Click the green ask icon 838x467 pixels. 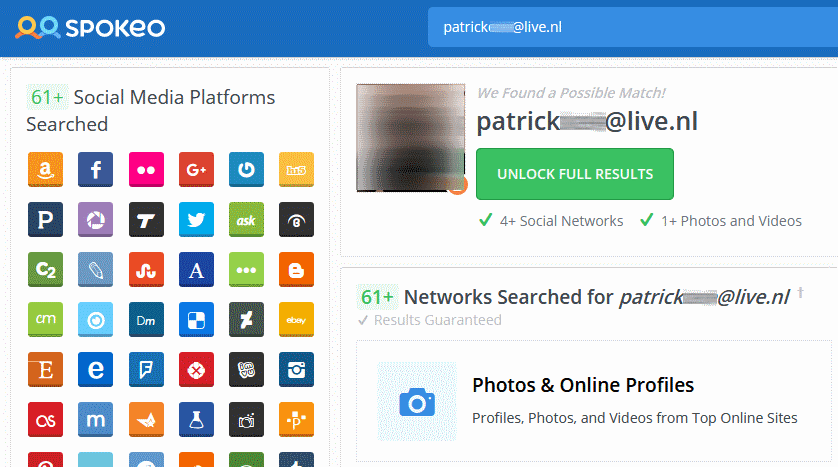[246, 220]
